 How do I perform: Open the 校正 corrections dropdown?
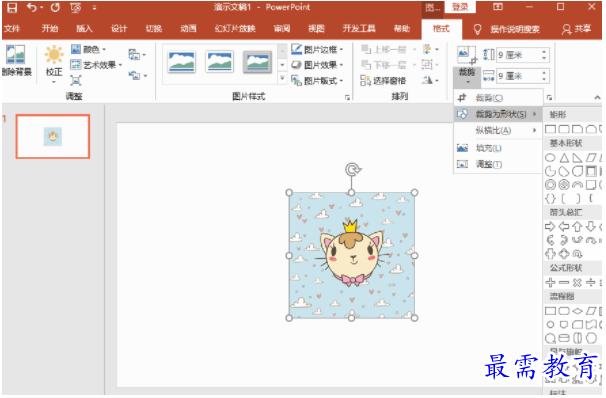pyautogui.click(x=54, y=64)
